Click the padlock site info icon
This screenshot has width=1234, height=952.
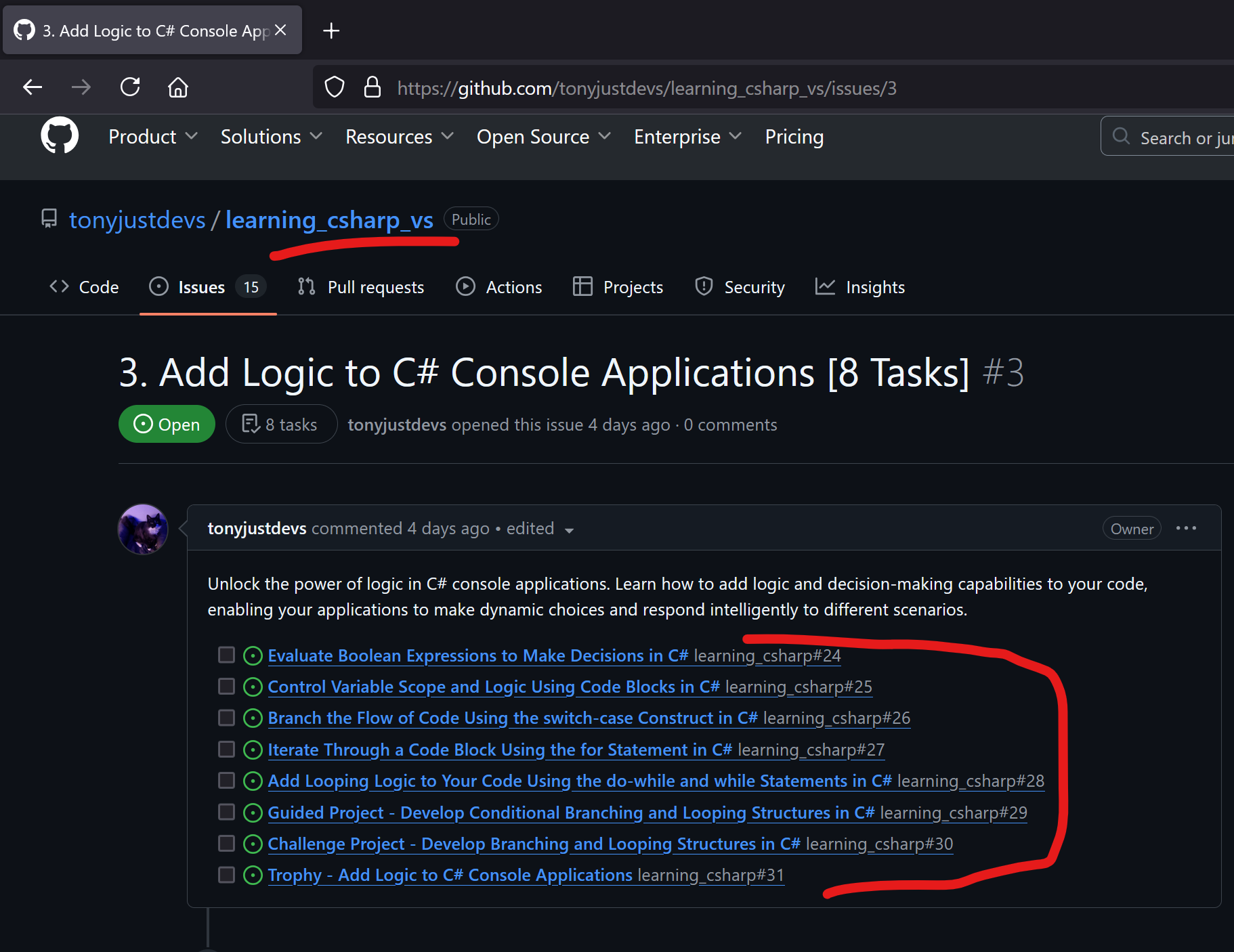(x=373, y=87)
